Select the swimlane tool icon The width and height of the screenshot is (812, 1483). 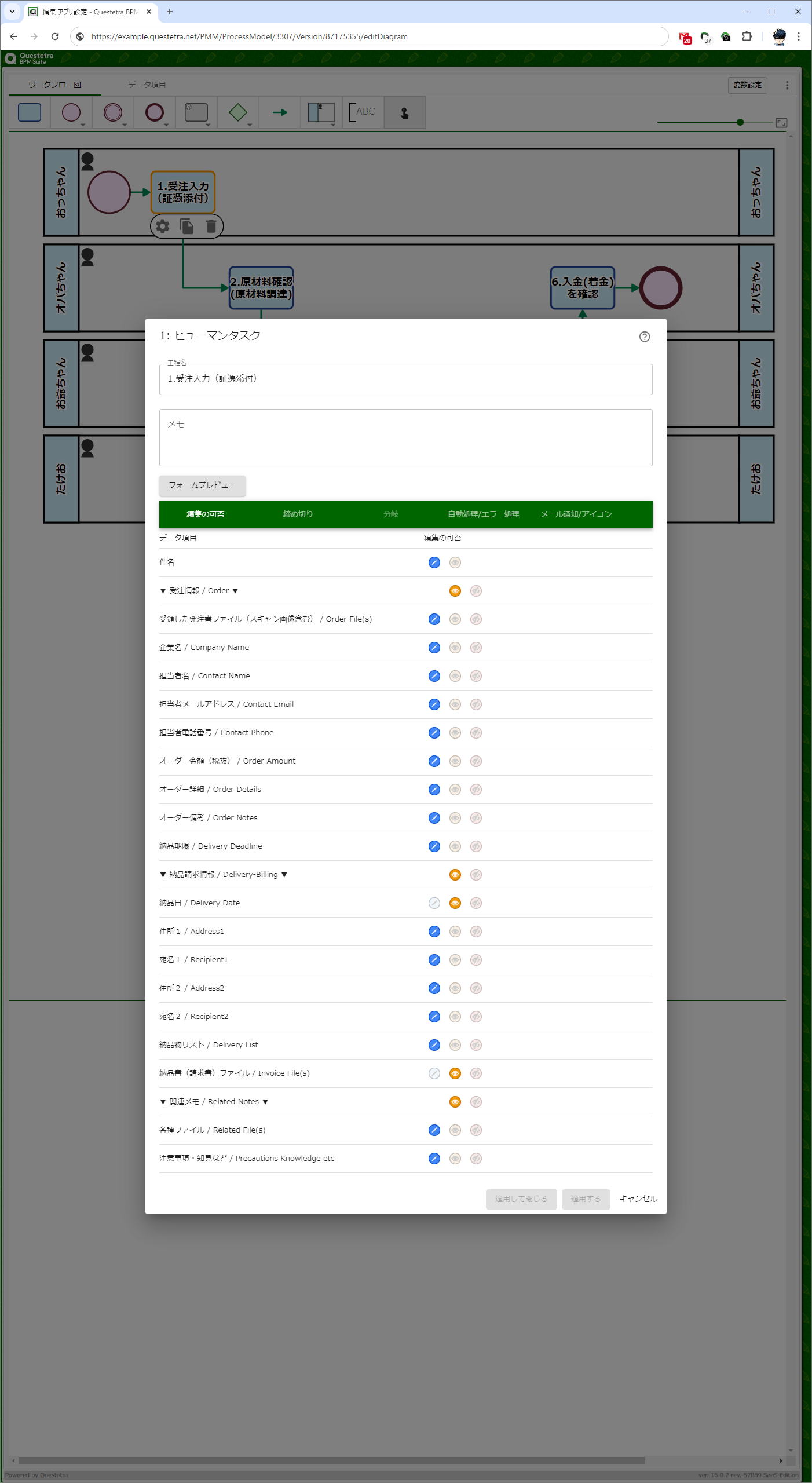[321, 112]
